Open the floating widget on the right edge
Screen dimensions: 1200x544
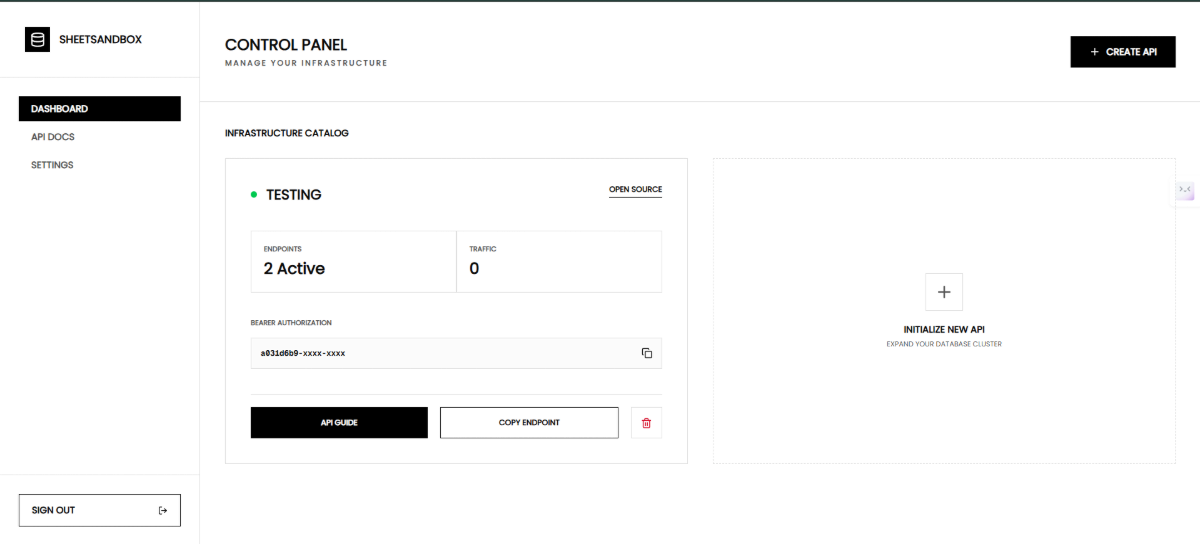(1185, 190)
